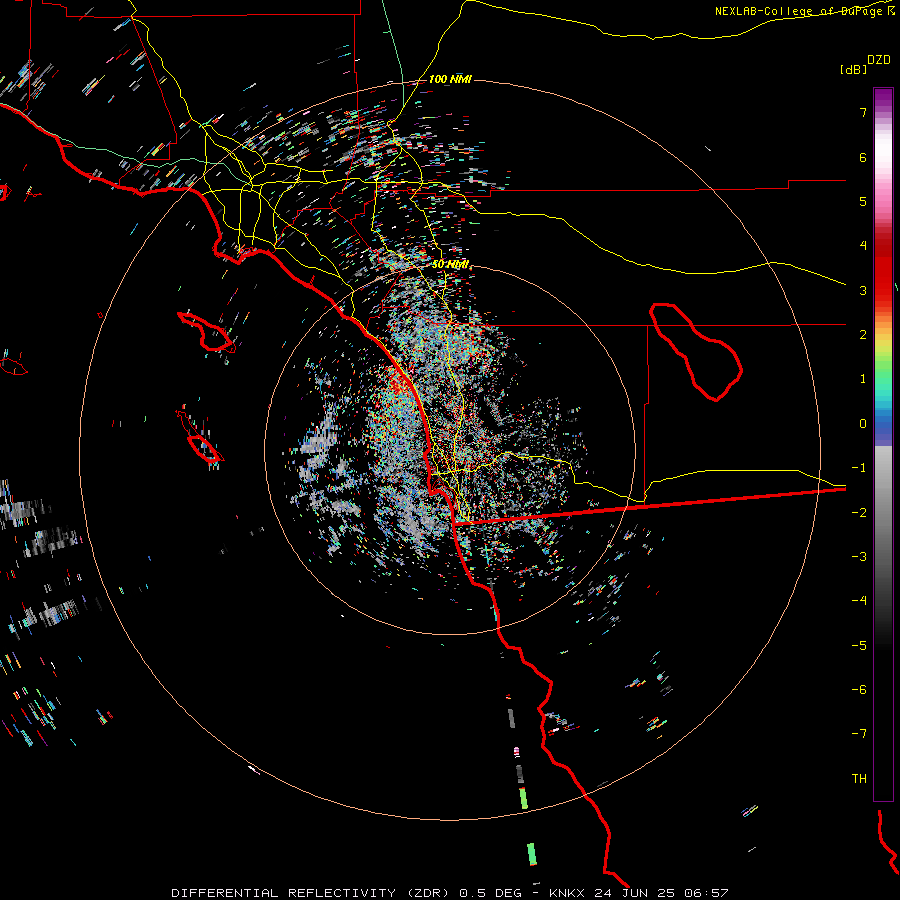
Task: Click the 100 NMI range ring label
Action: 450,79
